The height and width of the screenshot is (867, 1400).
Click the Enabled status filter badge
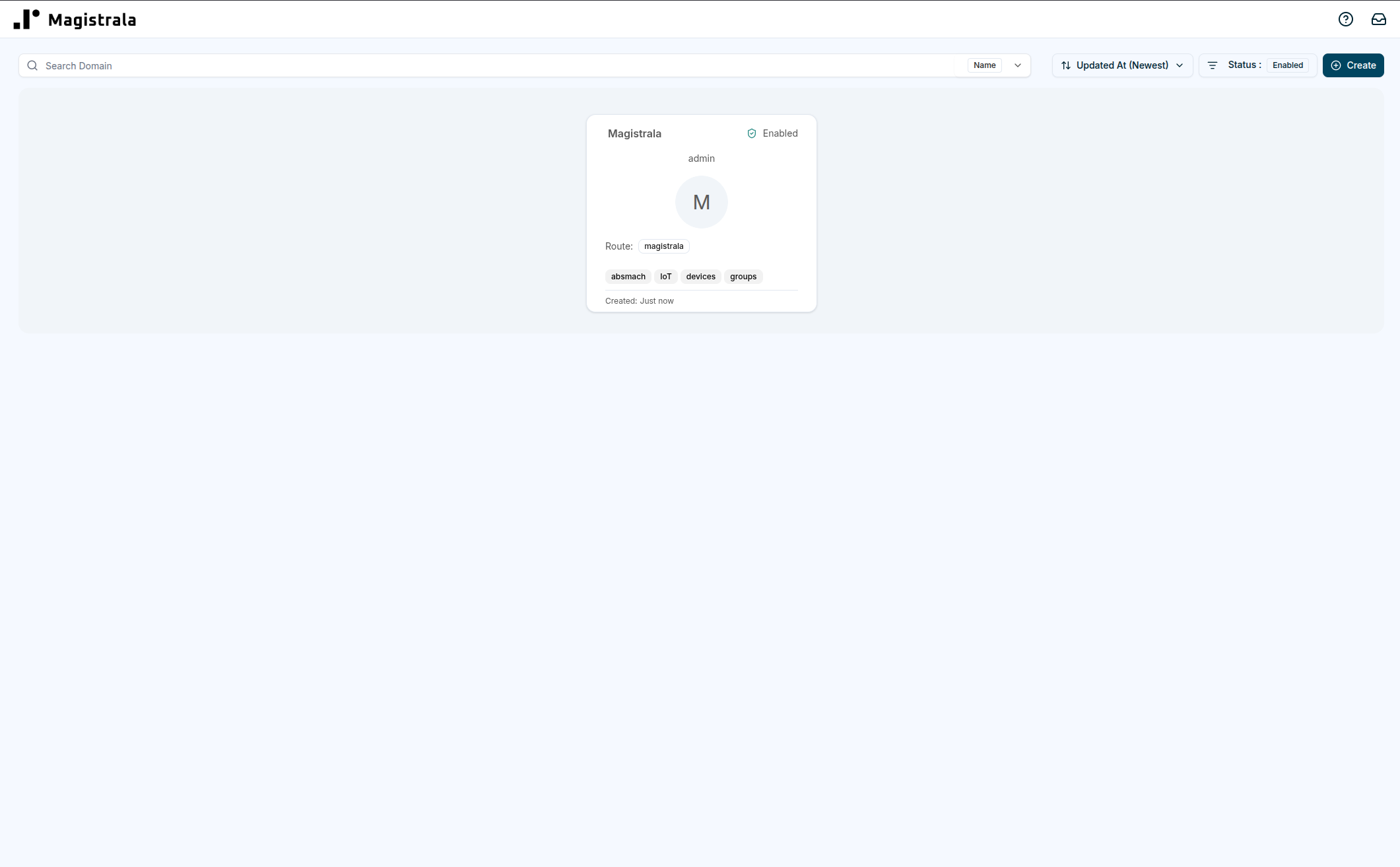tap(1287, 65)
